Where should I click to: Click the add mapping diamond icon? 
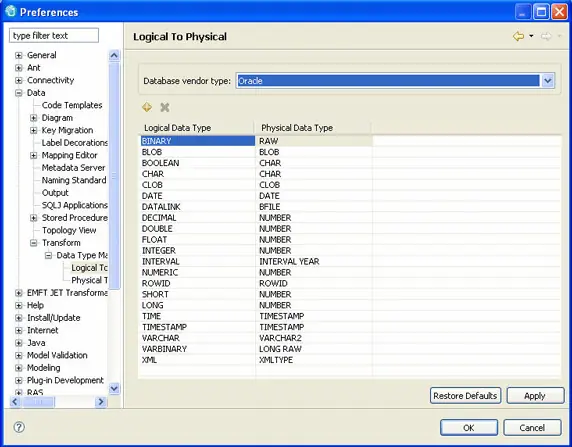click(x=147, y=107)
